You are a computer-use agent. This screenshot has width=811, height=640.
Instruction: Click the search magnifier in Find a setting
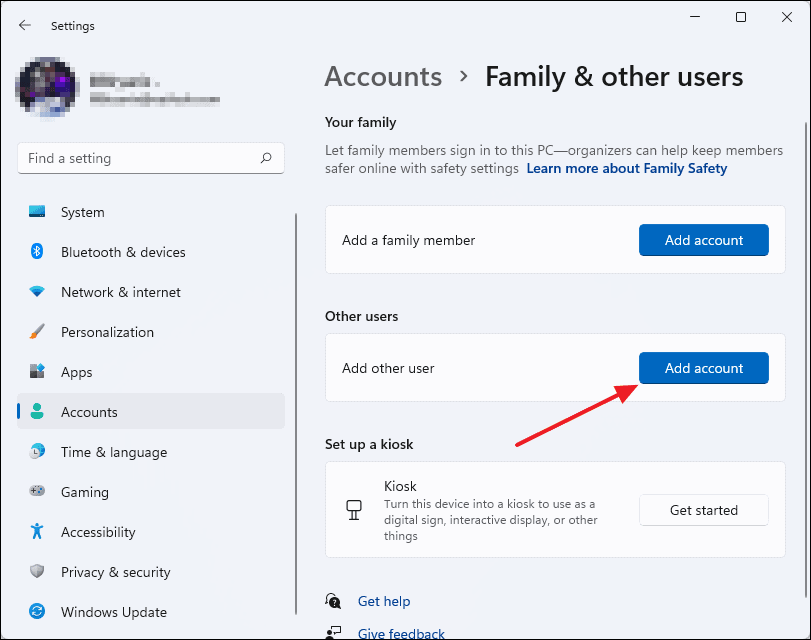point(265,158)
